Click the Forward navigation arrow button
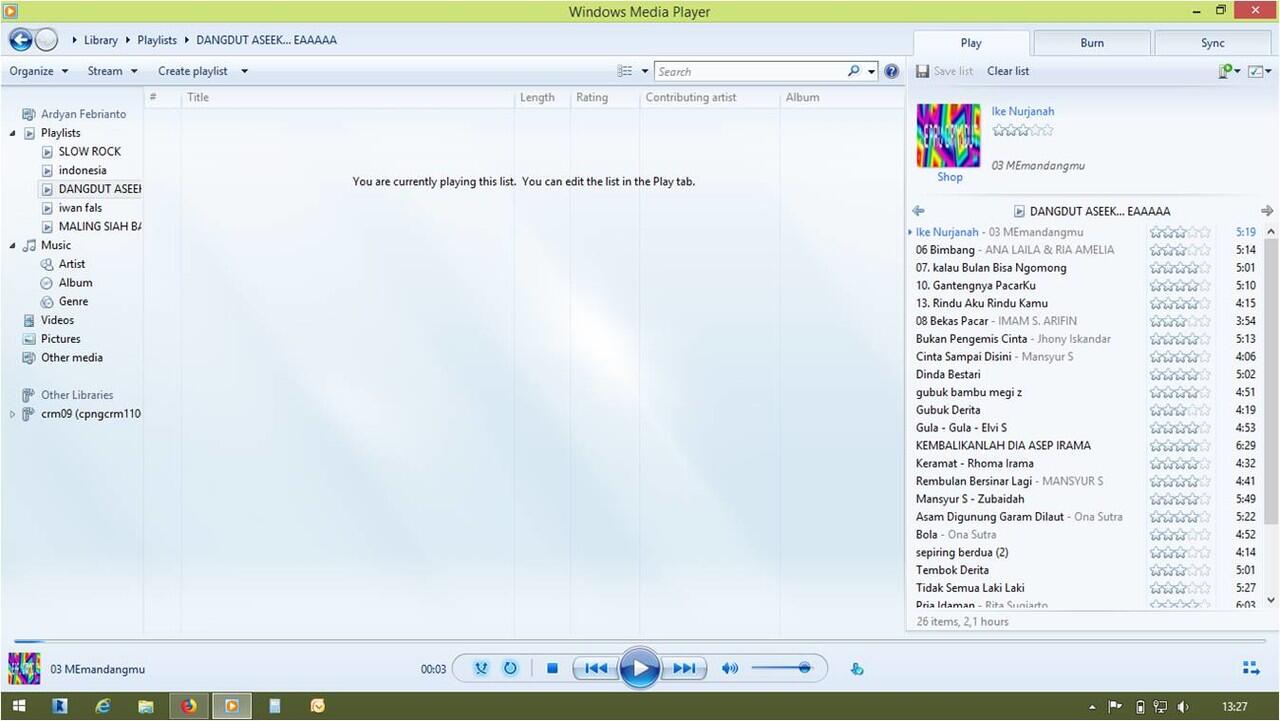1280x721 pixels. click(47, 40)
